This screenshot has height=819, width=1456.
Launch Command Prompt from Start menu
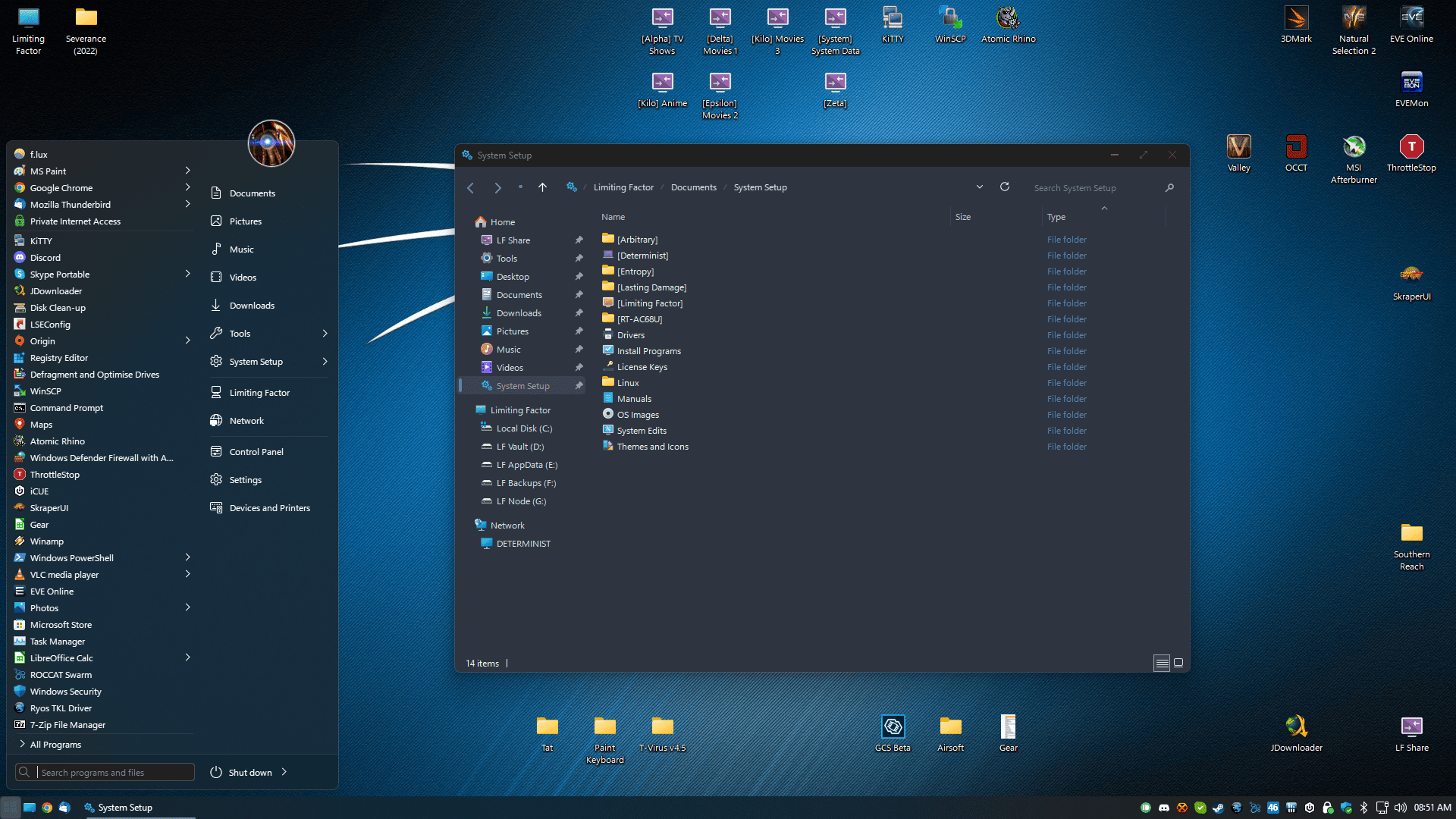[x=66, y=408]
